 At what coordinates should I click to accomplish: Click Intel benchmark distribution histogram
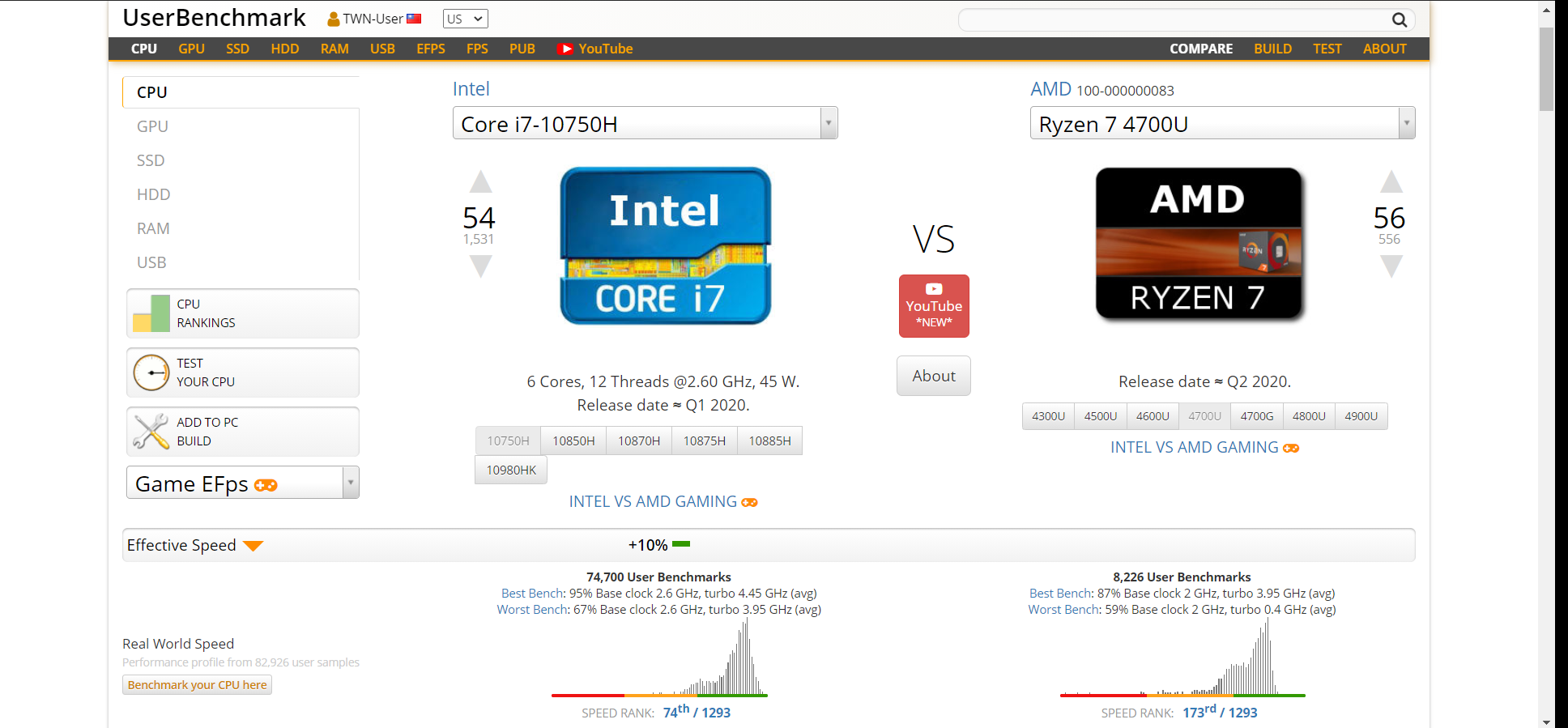pyautogui.click(x=659, y=658)
